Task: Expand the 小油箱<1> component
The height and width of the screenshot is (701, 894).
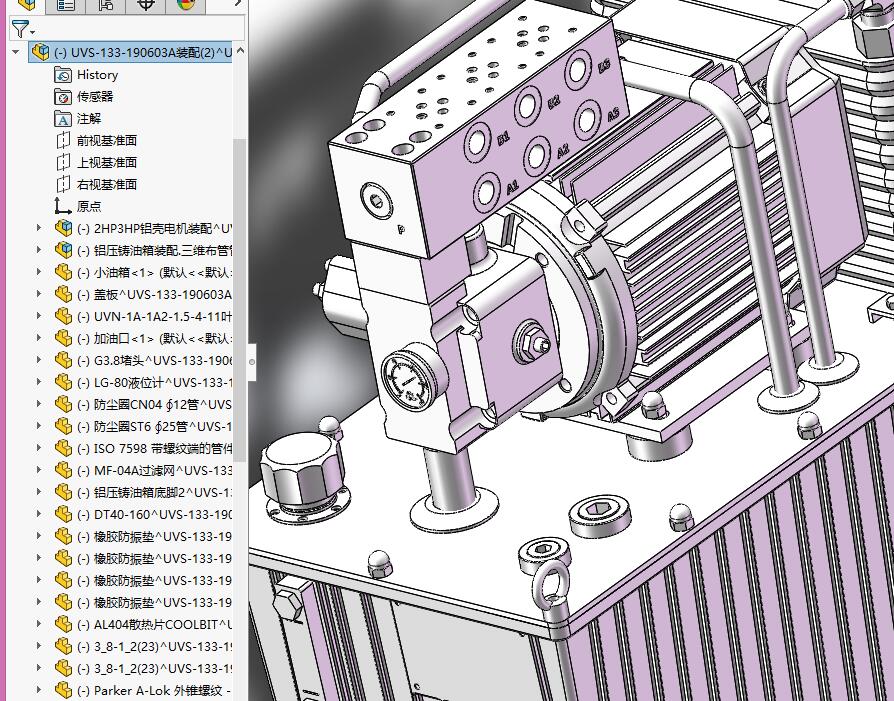Action: [39, 272]
